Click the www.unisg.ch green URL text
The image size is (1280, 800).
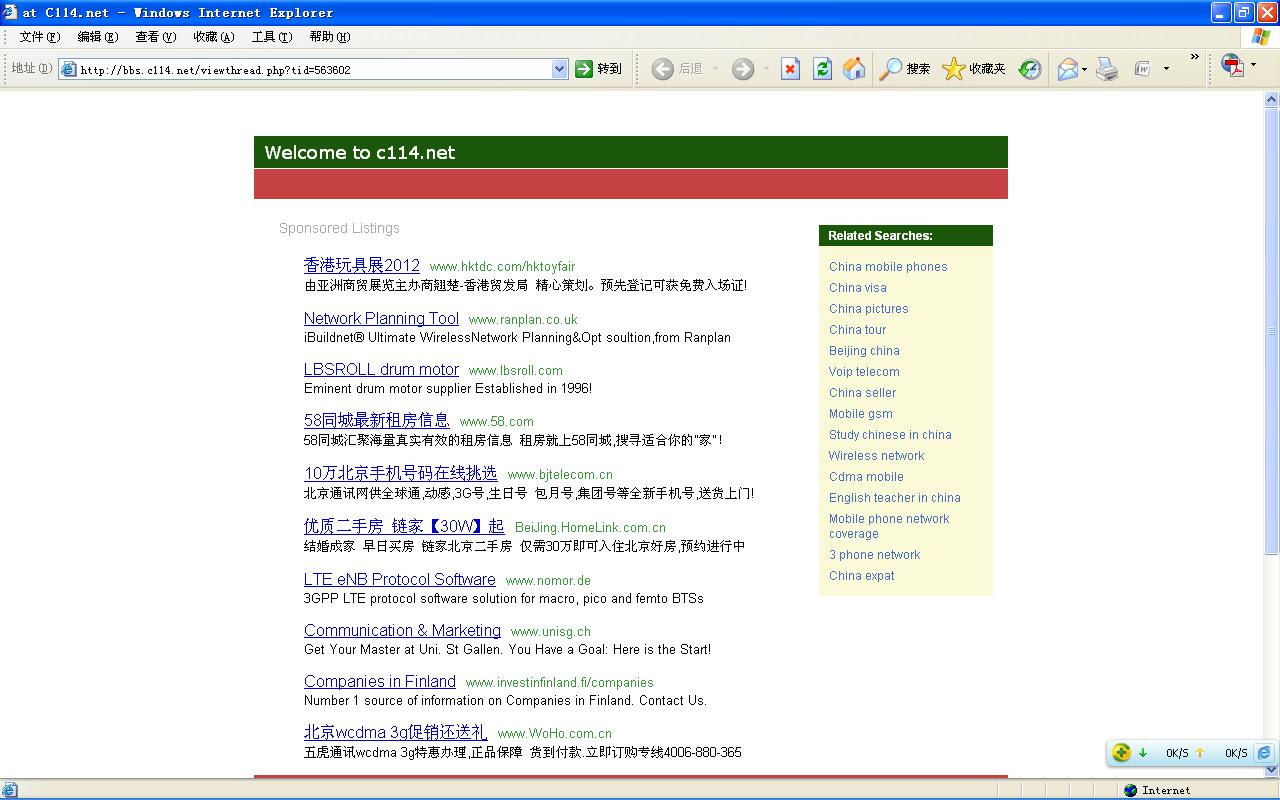(x=551, y=631)
